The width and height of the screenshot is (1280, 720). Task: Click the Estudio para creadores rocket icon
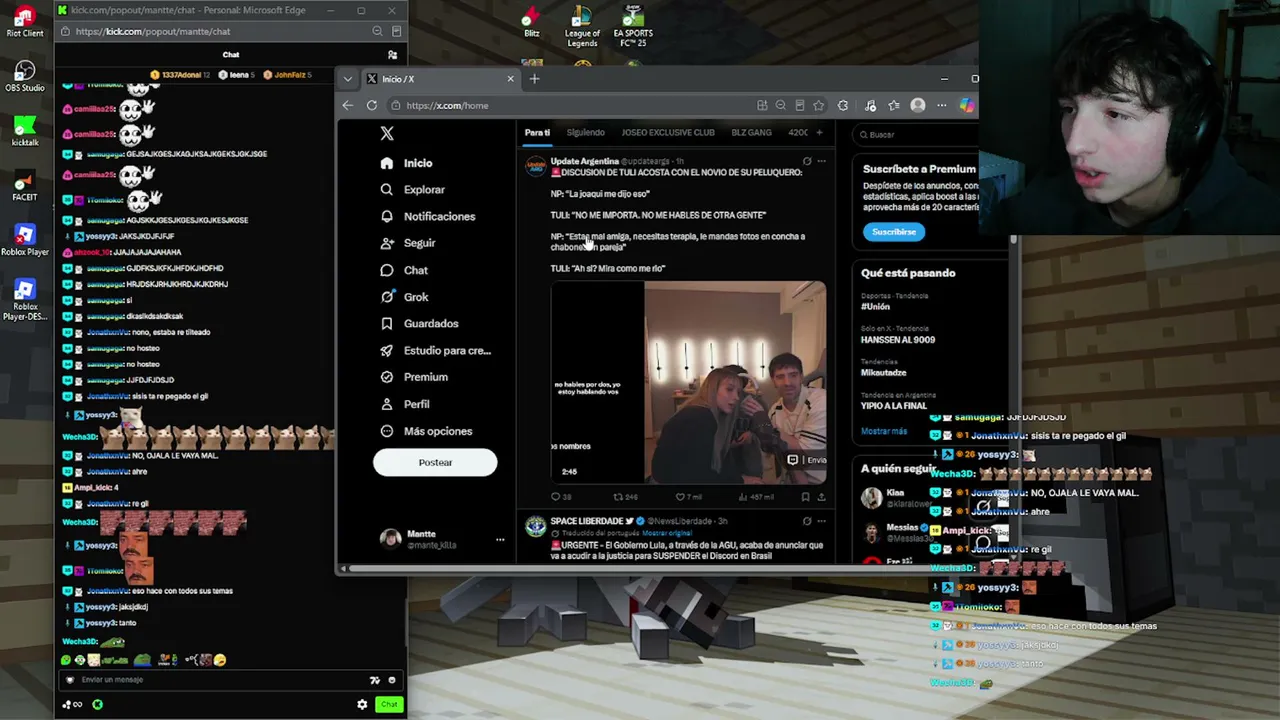coord(387,350)
